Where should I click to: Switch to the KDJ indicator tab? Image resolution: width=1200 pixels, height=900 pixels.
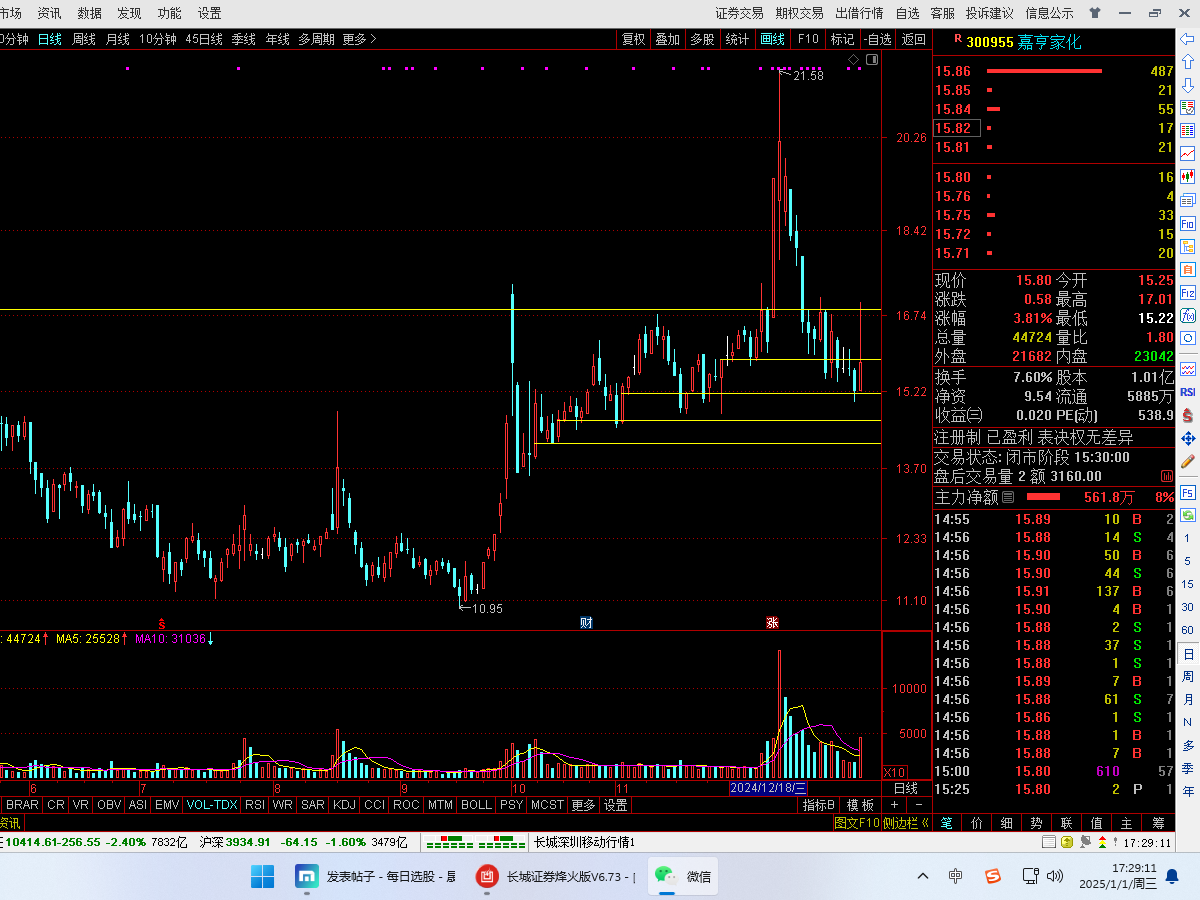coord(343,805)
